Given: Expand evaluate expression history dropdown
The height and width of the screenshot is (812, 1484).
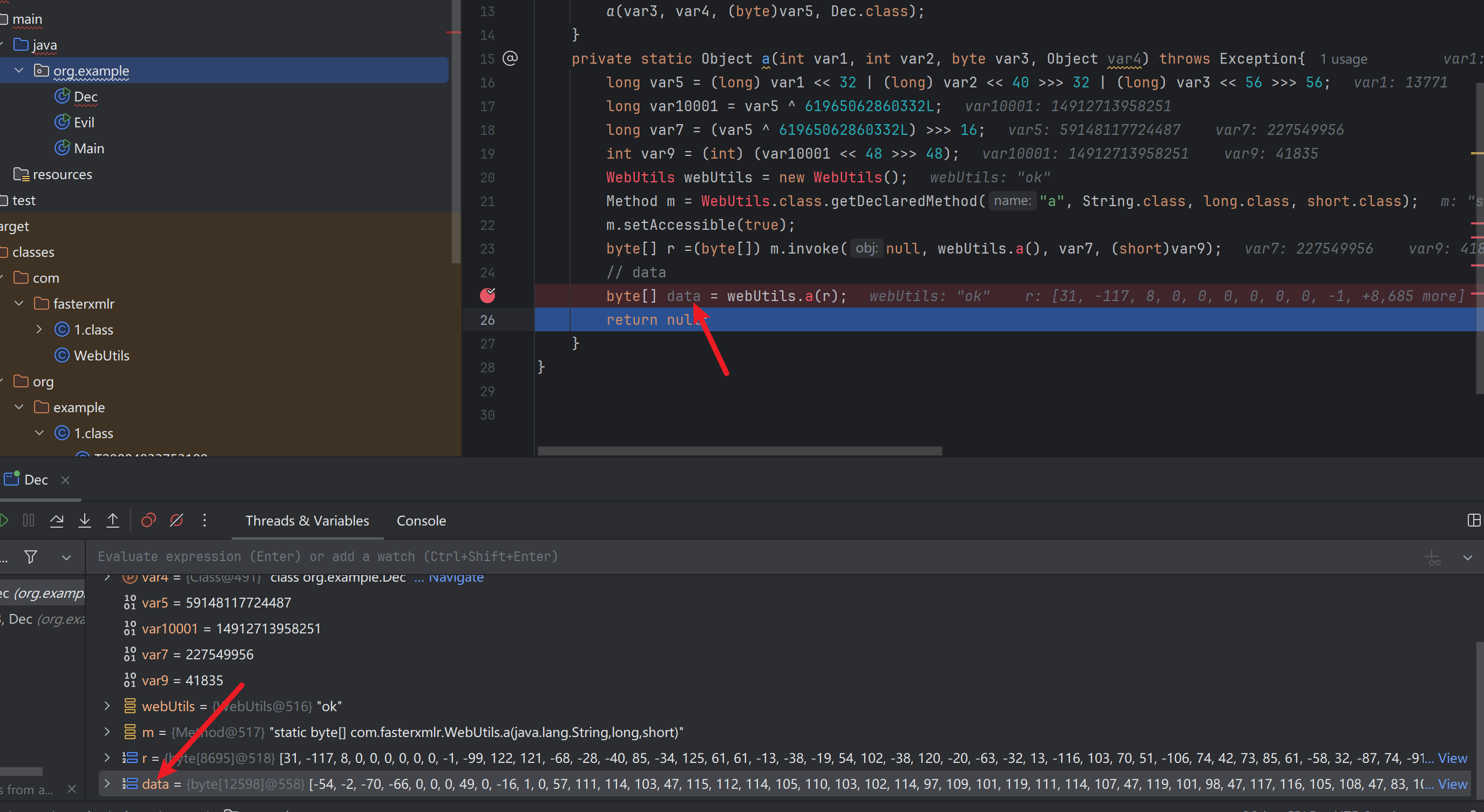Looking at the screenshot, I should 1467,557.
